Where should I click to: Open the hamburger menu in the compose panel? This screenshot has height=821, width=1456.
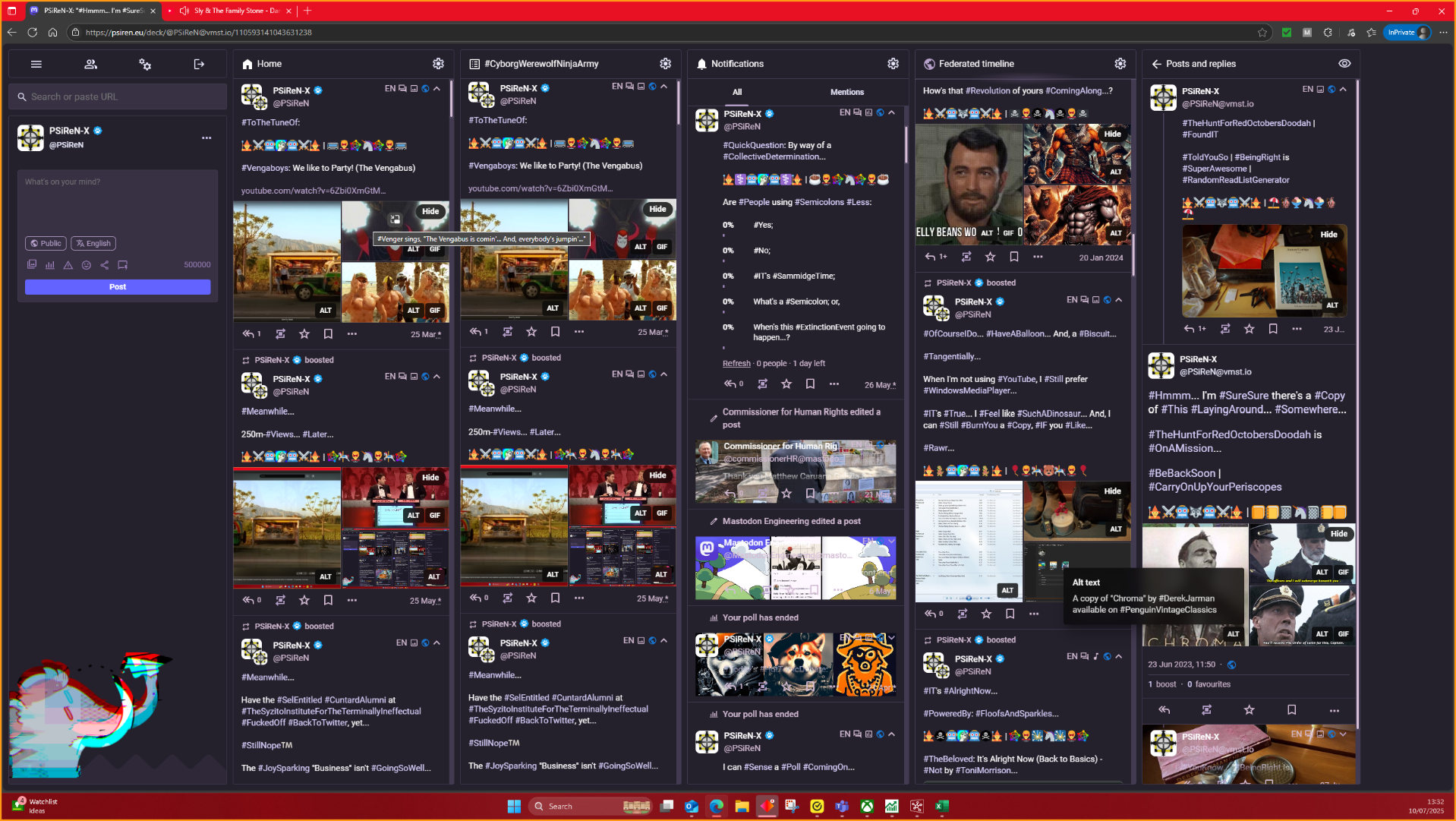pos(36,65)
